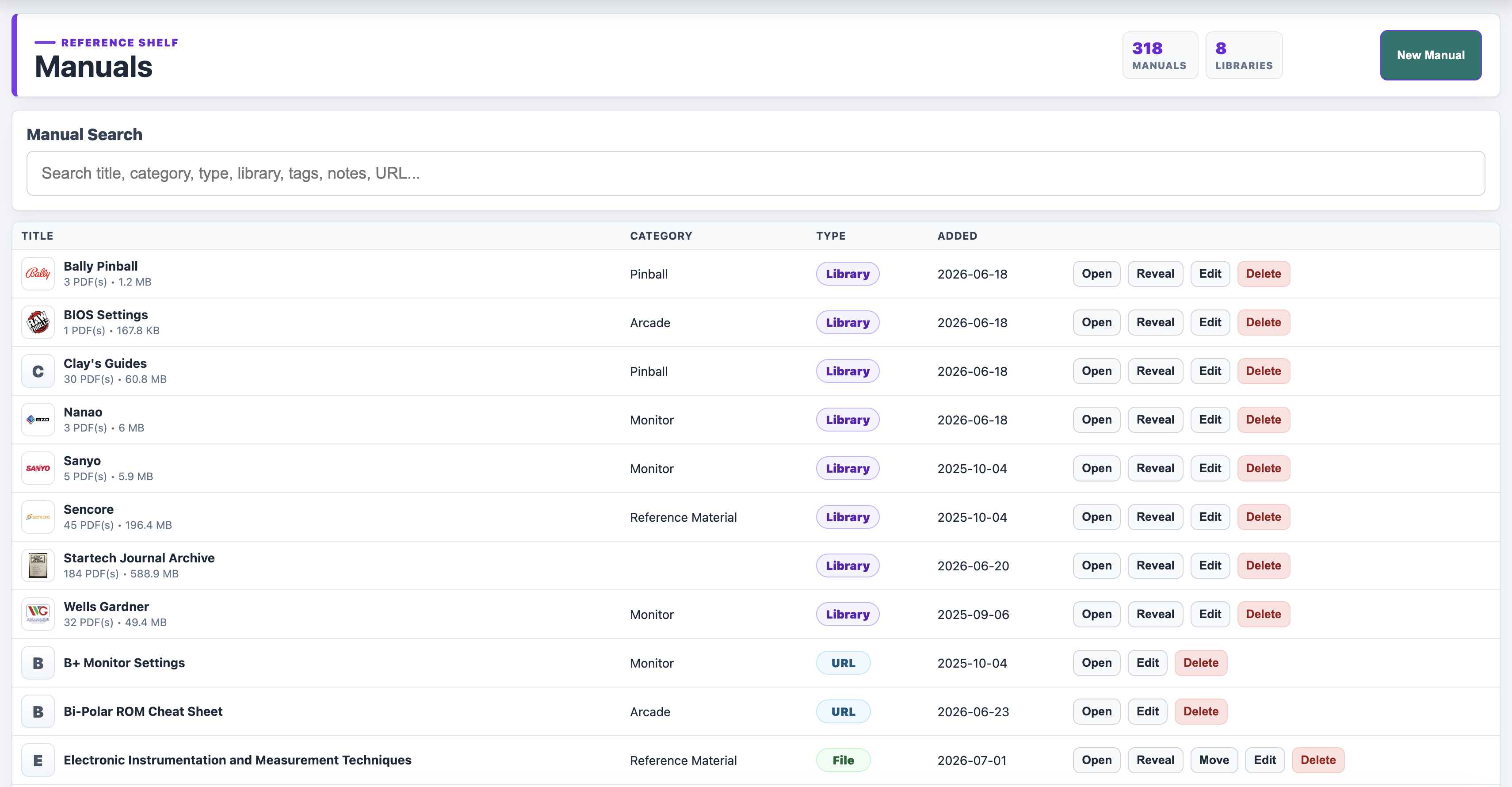Viewport: 1512px width, 787px height.
Task: Click the Sanyo logo icon
Action: [x=38, y=468]
